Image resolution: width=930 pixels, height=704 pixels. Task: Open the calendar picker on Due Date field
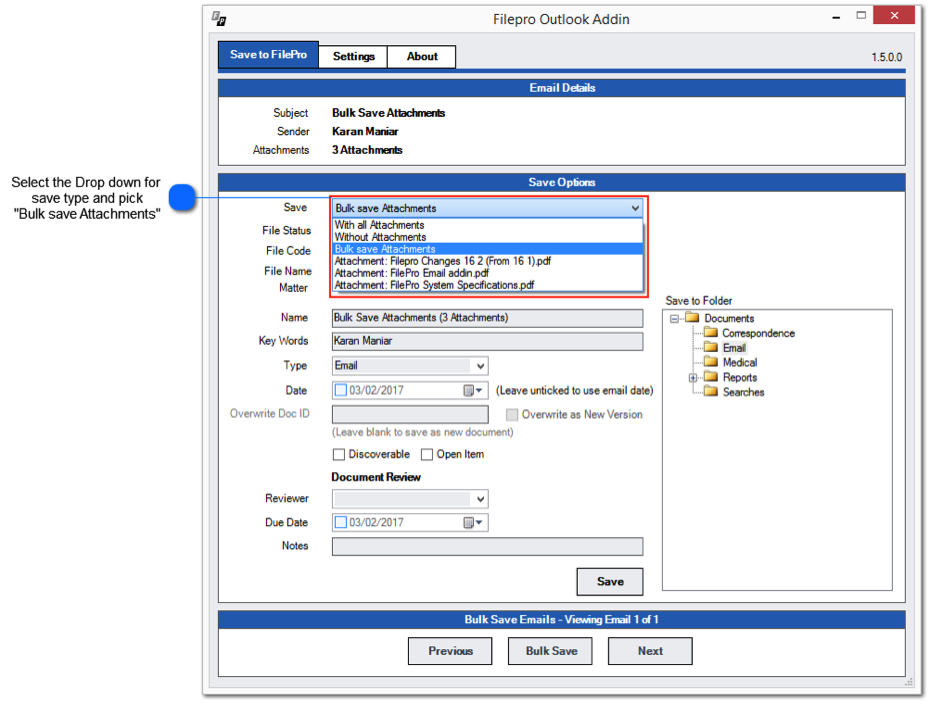(473, 523)
